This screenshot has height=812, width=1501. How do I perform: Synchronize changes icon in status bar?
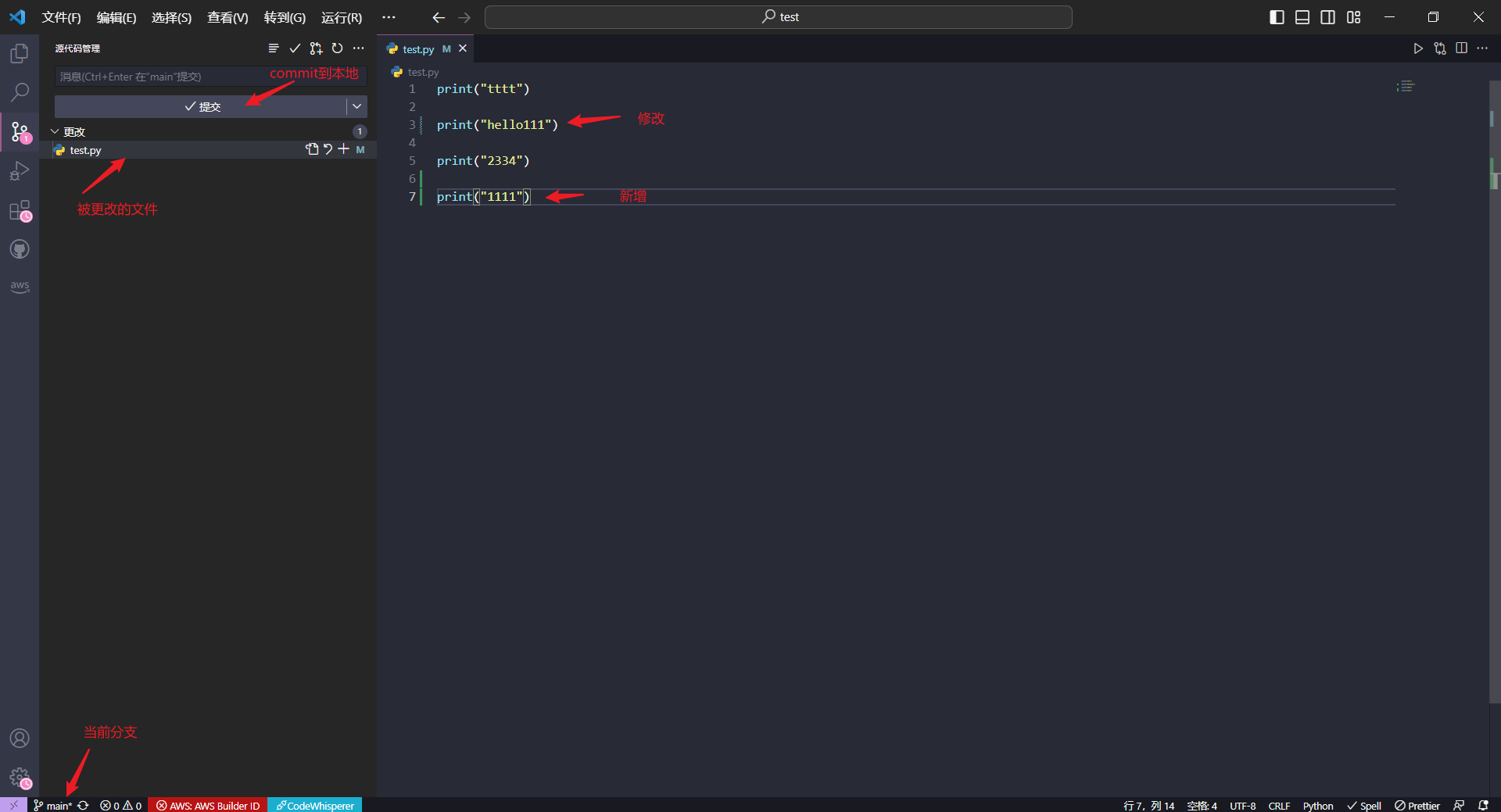[83, 805]
